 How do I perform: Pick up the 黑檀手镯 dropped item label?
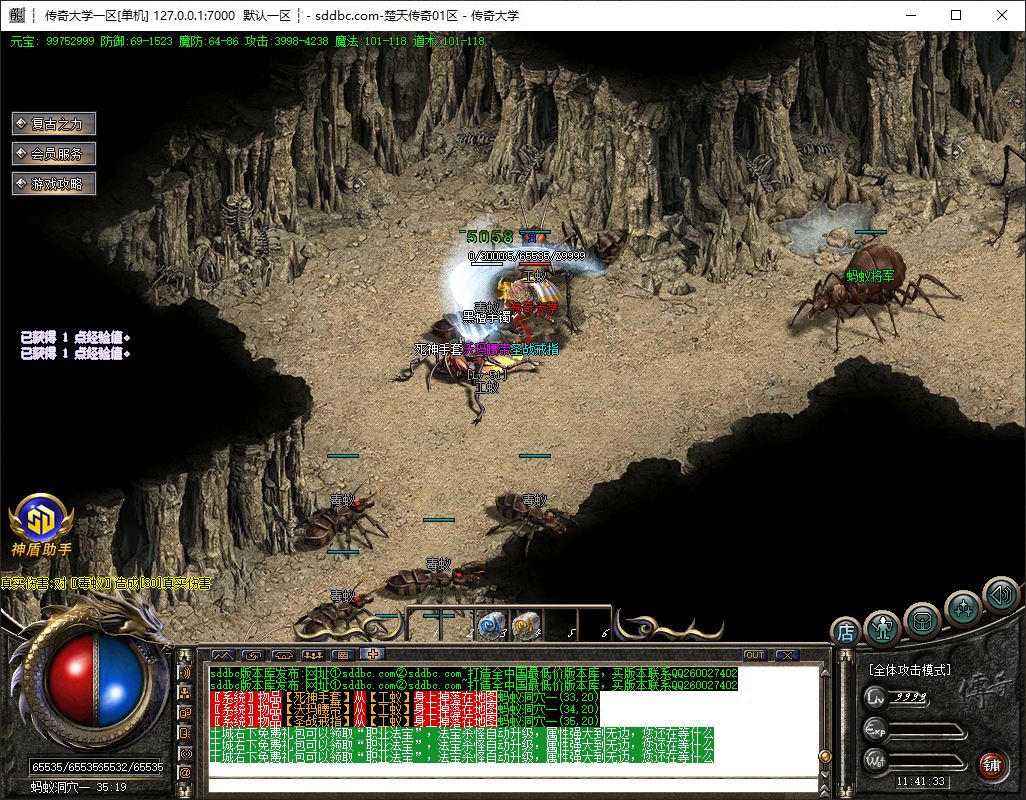tap(486, 317)
